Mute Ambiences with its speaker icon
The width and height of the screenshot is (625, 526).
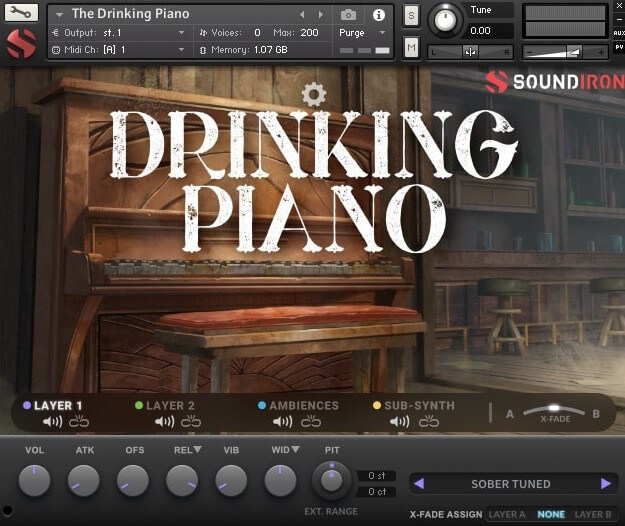[283, 421]
